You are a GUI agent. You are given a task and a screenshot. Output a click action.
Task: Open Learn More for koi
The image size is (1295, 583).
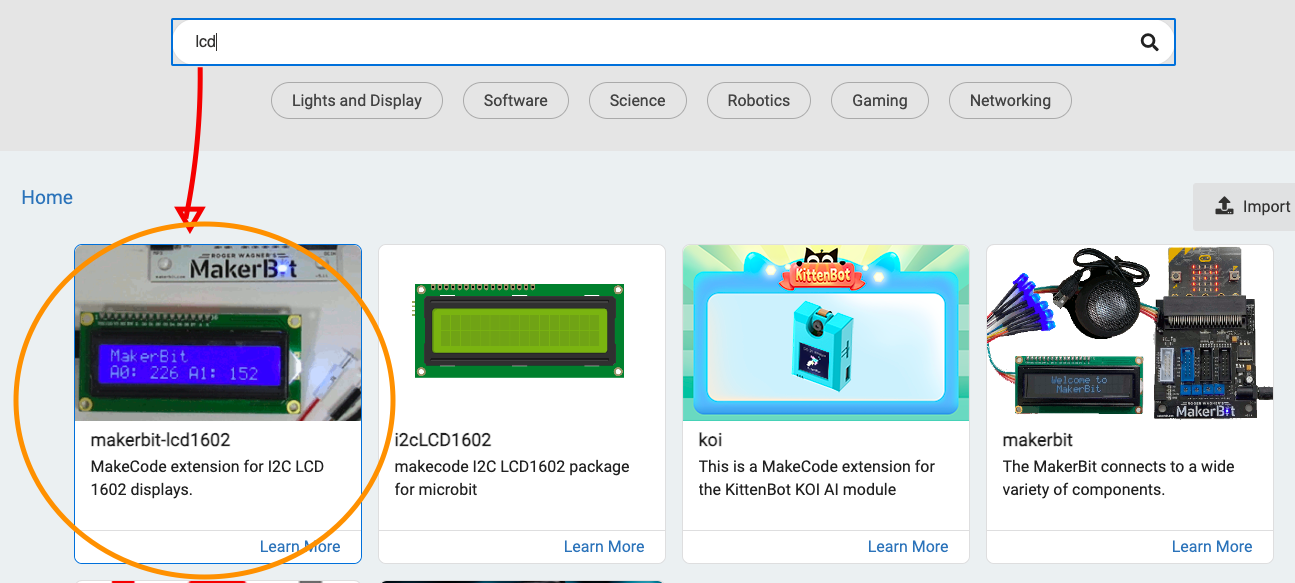click(908, 546)
